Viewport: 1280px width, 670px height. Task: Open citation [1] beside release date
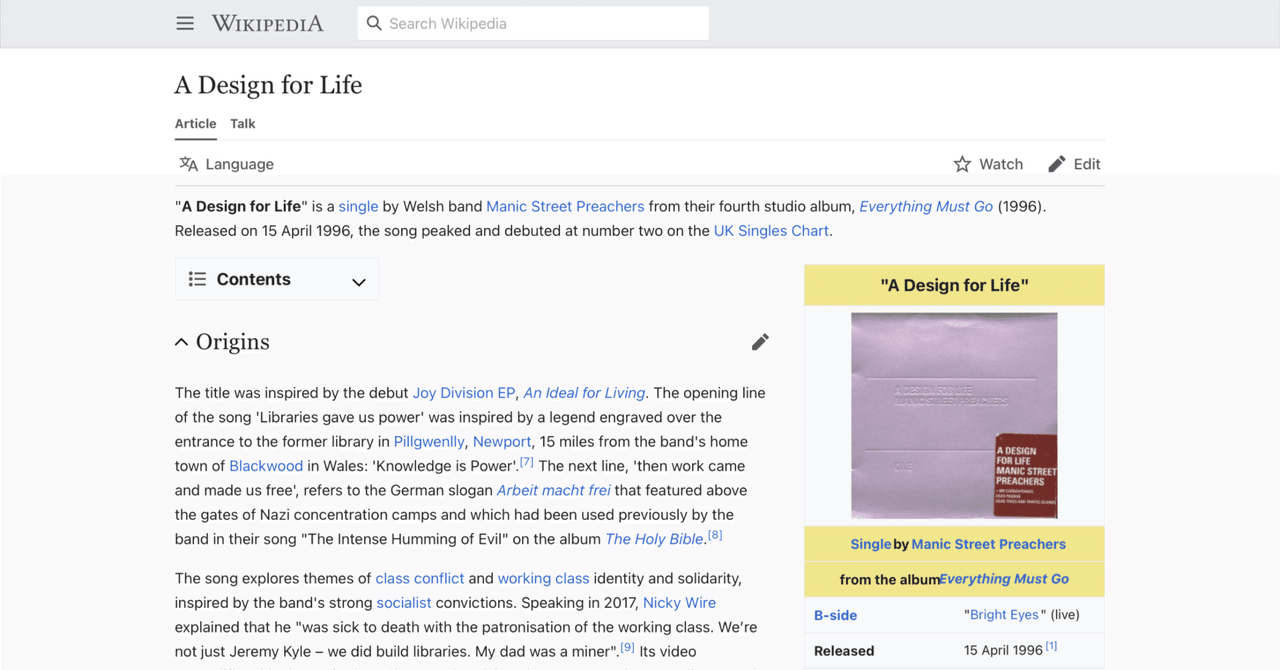coord(1052,647)
